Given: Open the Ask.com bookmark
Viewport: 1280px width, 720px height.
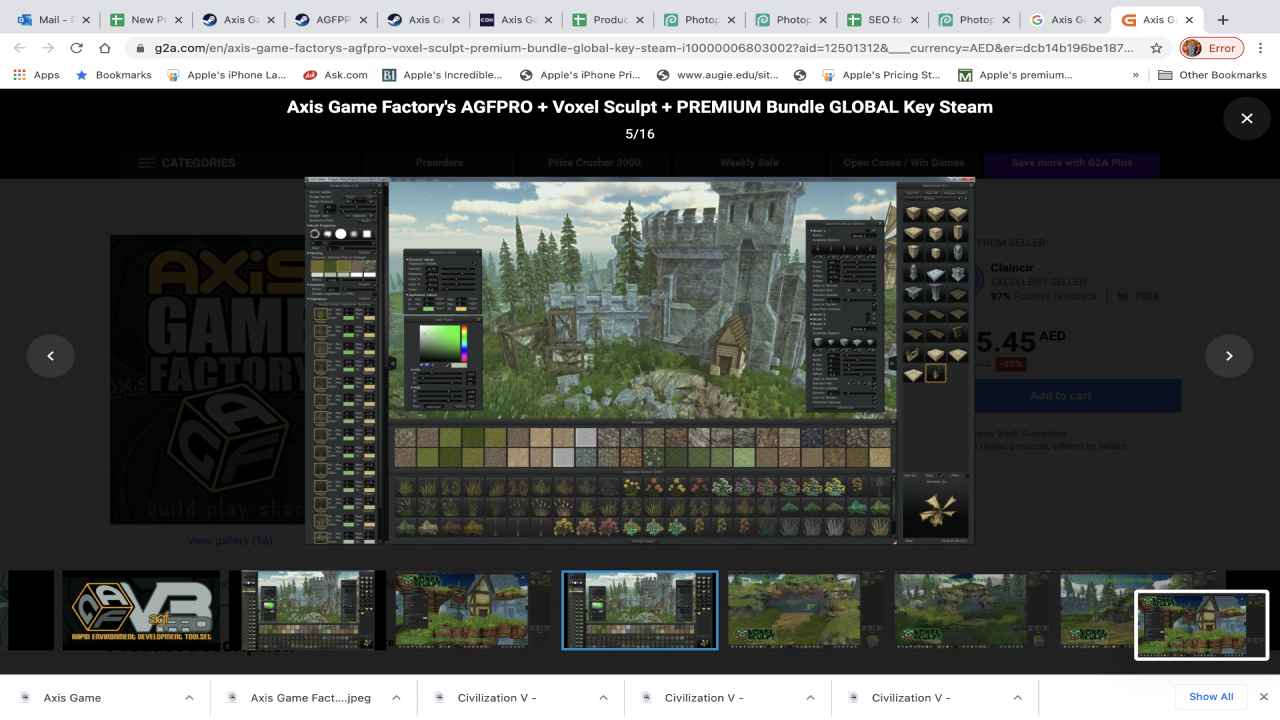Looking at the screenshot, I should point(336,75).
